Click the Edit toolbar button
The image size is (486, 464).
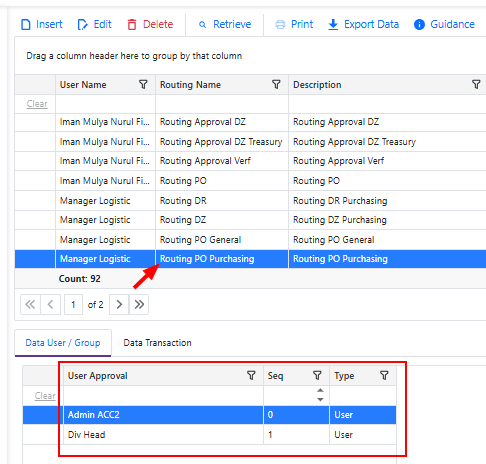tap(94, 24)
